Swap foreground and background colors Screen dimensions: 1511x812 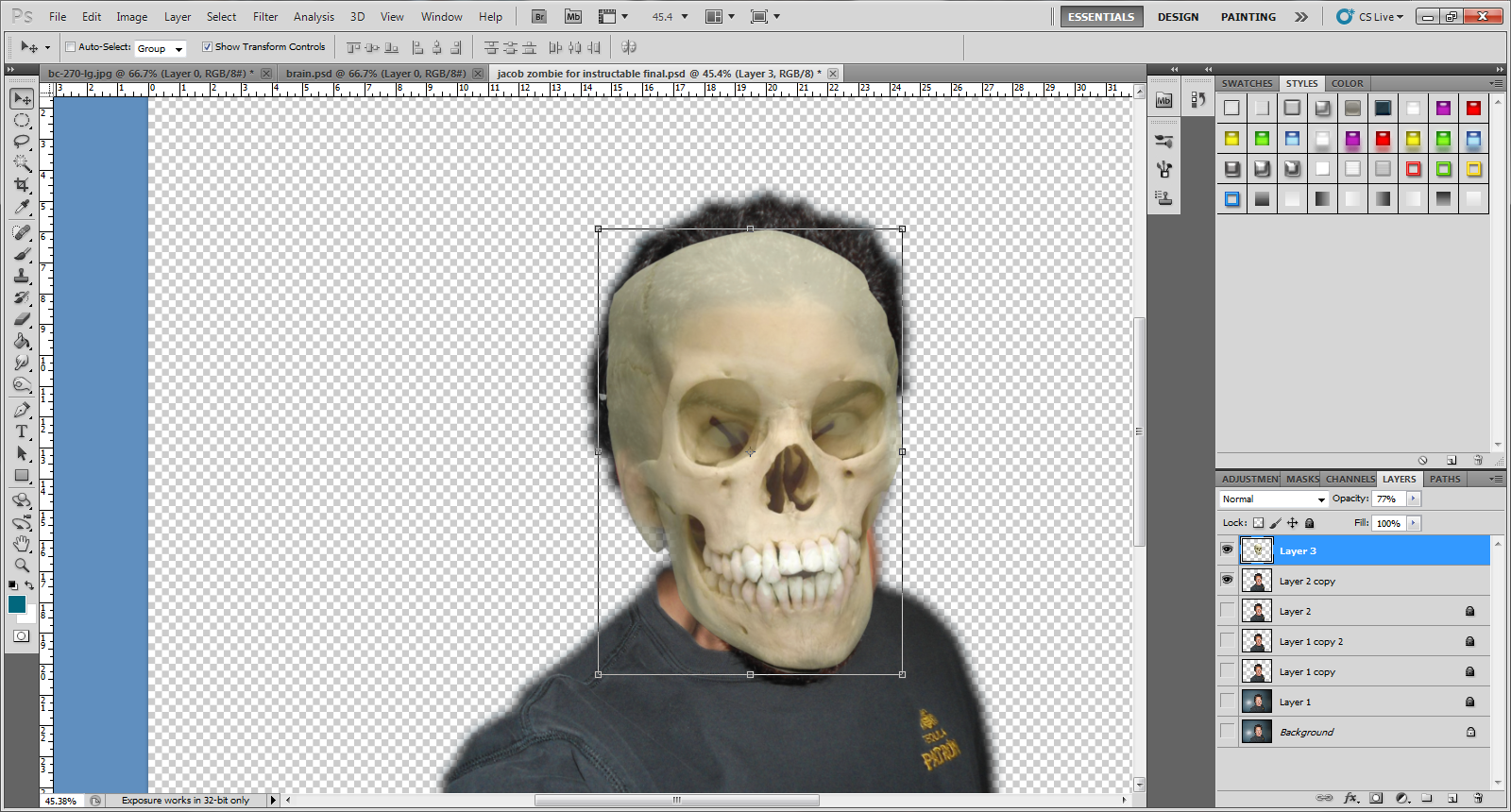(x=29, y=585)
